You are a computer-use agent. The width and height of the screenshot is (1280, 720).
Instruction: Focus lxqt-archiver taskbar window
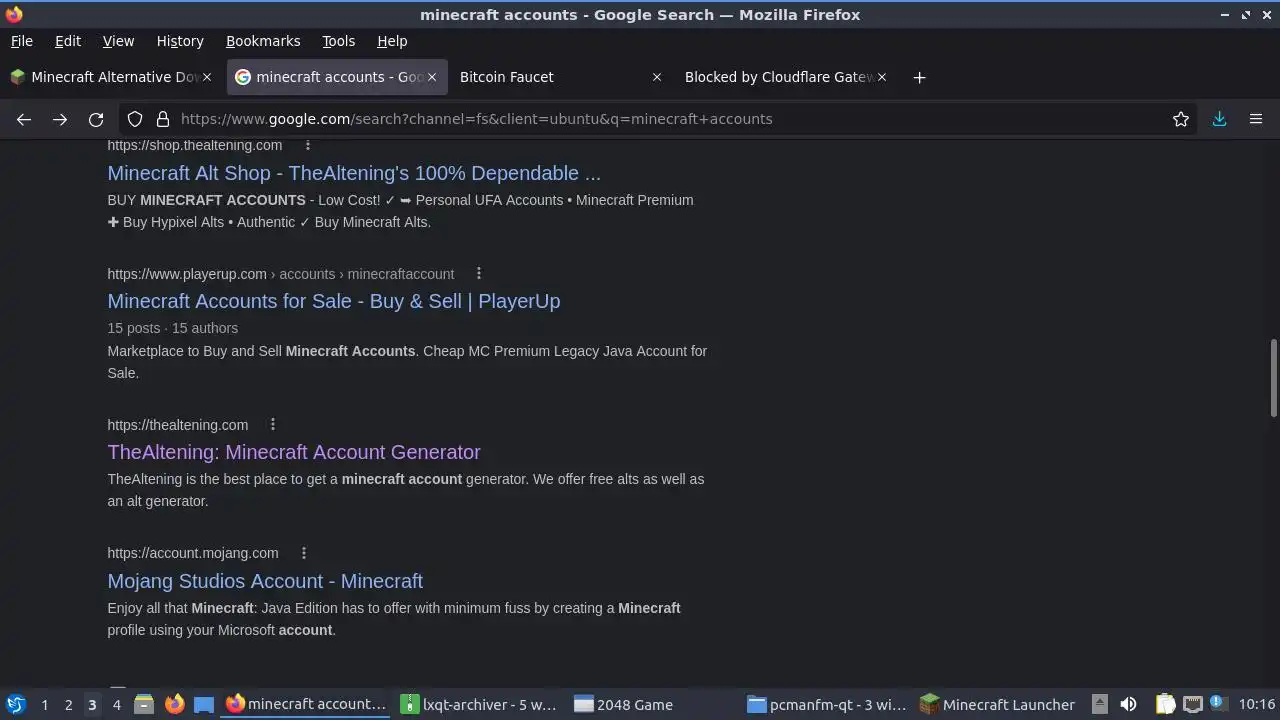[x=479, y=704]
